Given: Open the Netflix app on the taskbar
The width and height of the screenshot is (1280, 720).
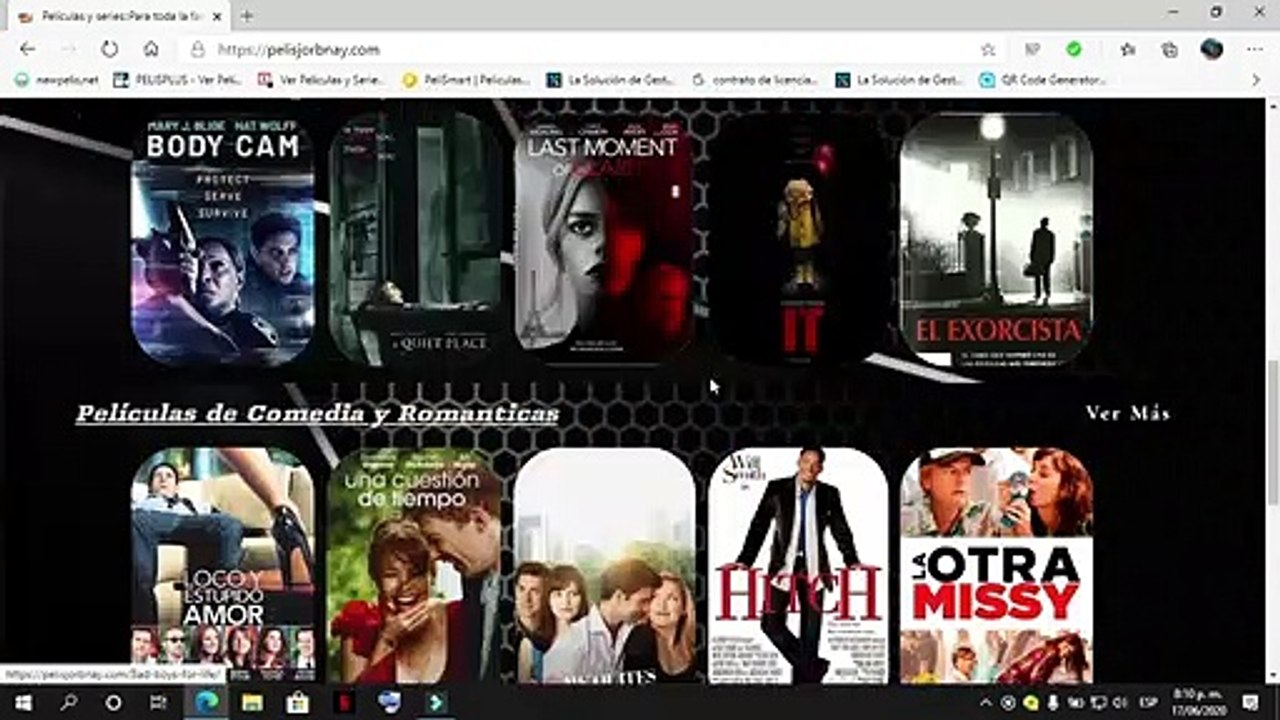Looking at the screenshot, I should tap(343, 702).
